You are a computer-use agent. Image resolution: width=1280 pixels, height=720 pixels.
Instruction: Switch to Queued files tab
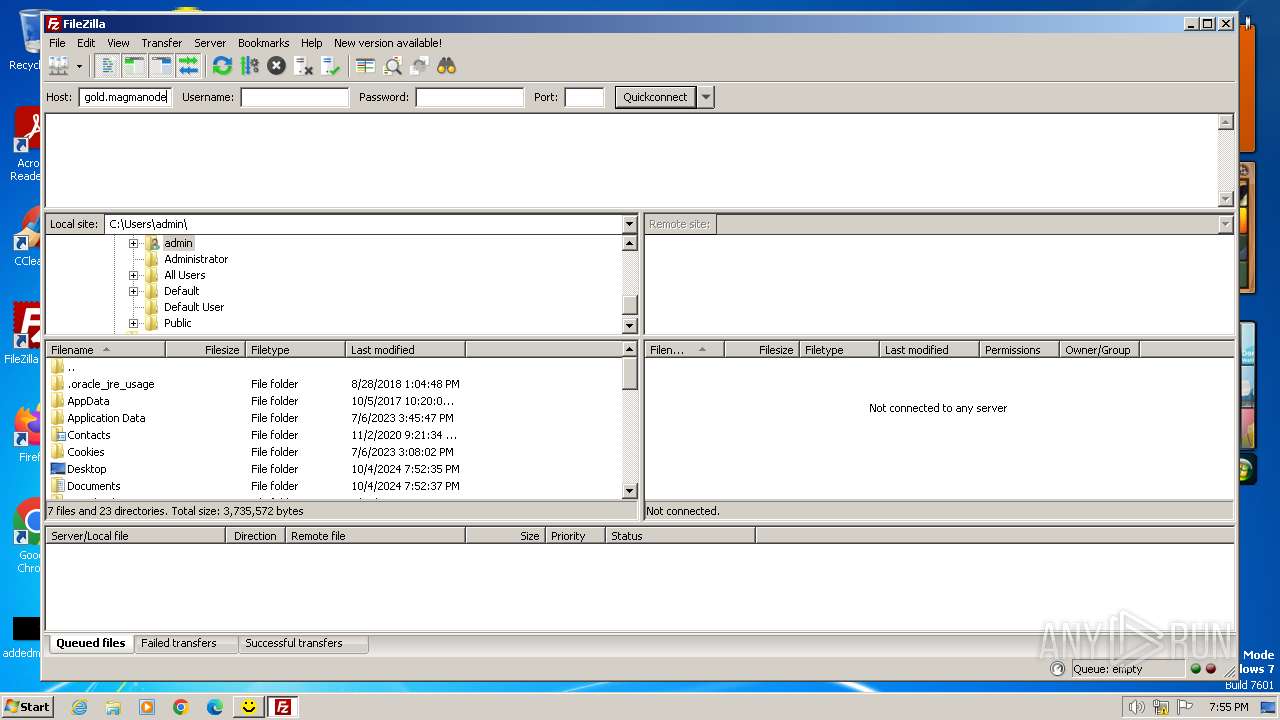(90, 643)
